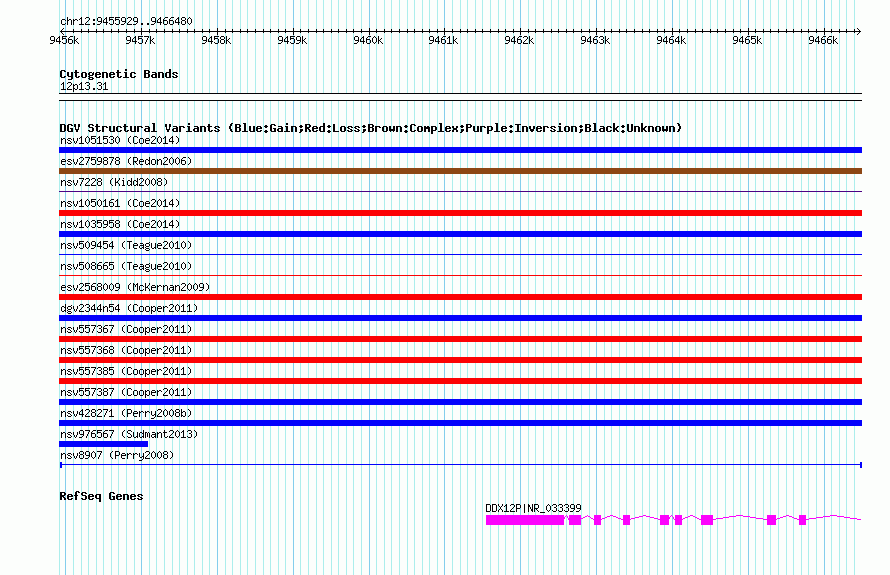Click the 9463k ruler label

[x=595, y=40]
